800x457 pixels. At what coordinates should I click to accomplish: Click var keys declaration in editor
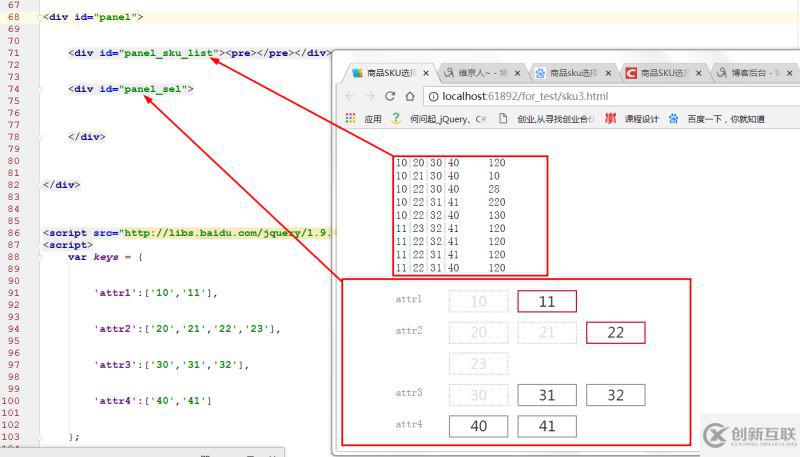tap(105, 257)
